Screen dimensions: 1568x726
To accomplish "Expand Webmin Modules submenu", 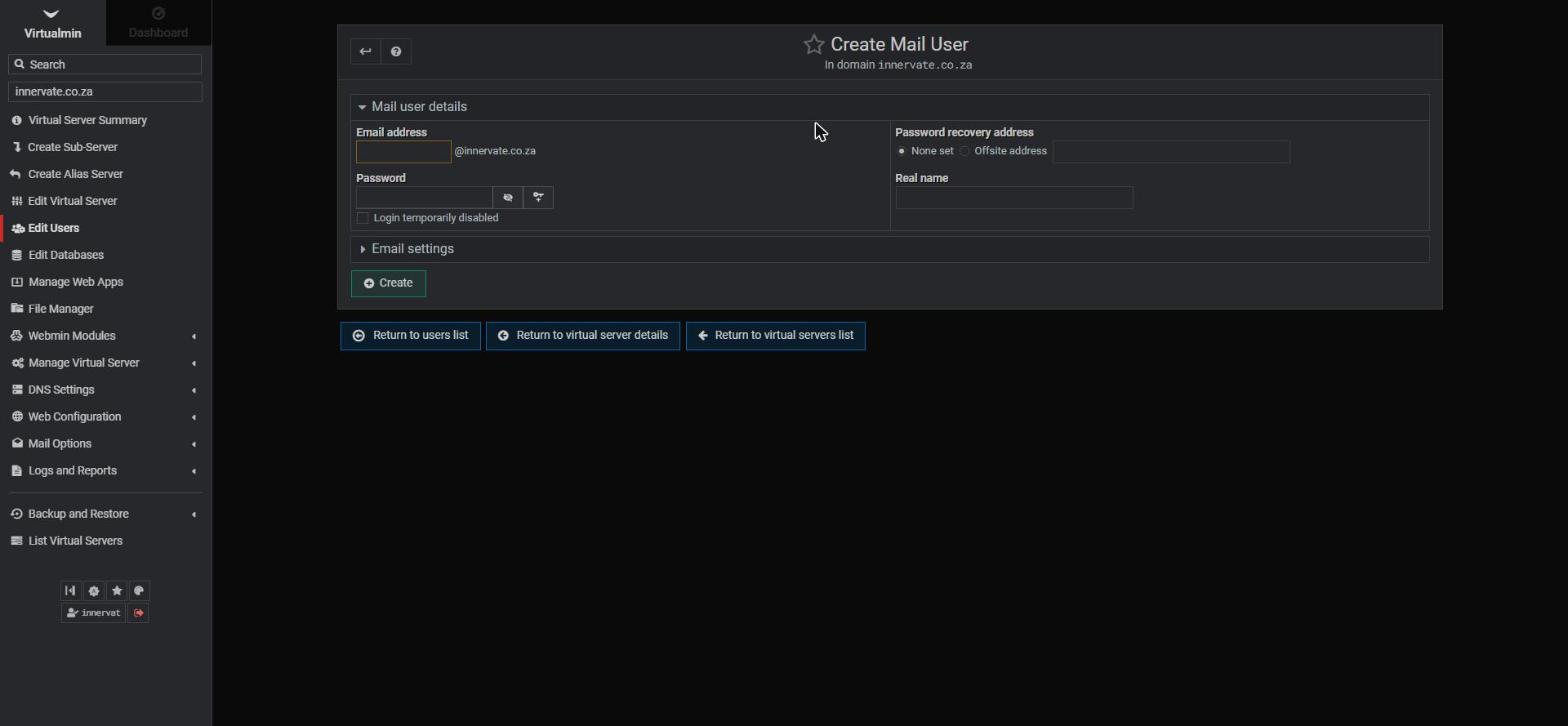I will 105,336.
